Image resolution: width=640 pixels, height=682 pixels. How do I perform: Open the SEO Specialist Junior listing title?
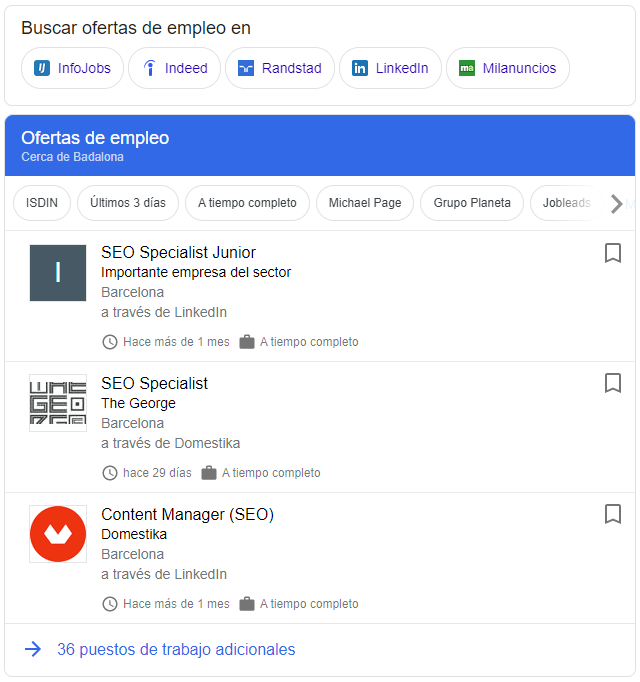click(x=178, y=253)
